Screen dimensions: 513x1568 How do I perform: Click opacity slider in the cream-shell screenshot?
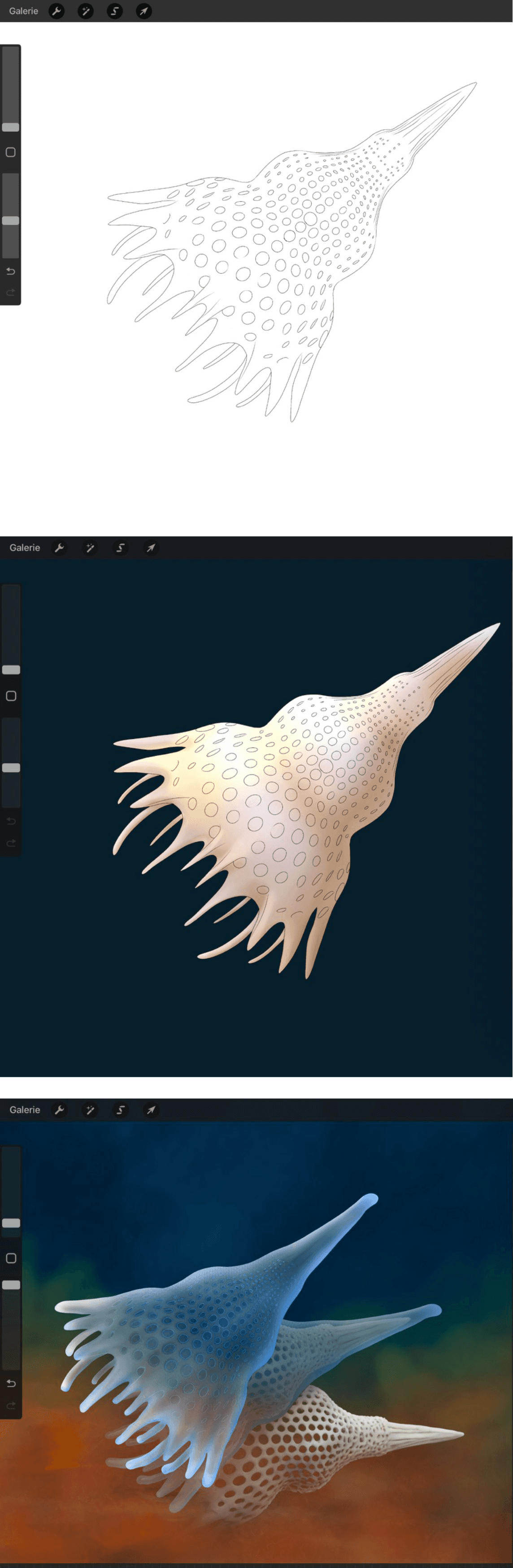coord(11,763)
